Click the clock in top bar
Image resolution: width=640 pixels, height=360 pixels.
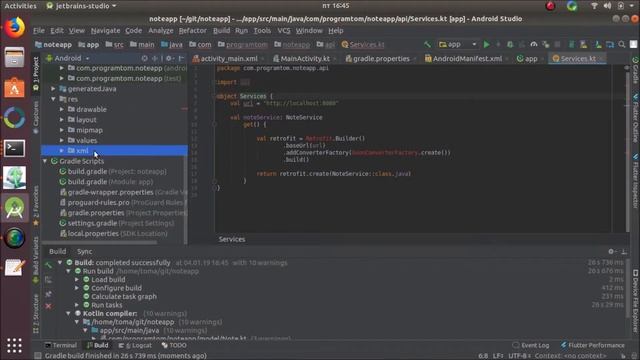coord(336,6)
